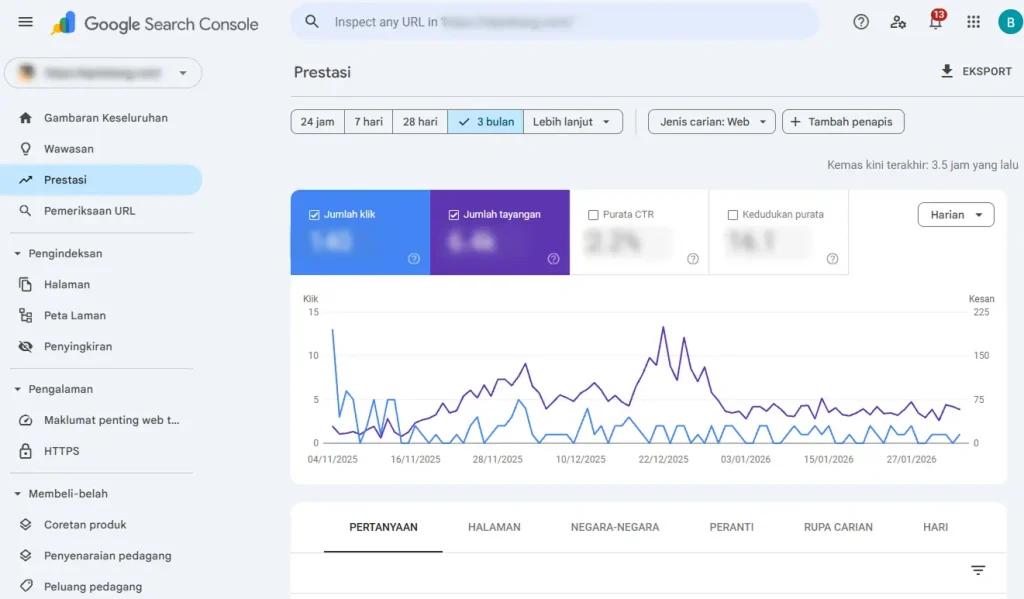Click the help question mark icon
This screenshot has height=599, width=1024.
860,22
